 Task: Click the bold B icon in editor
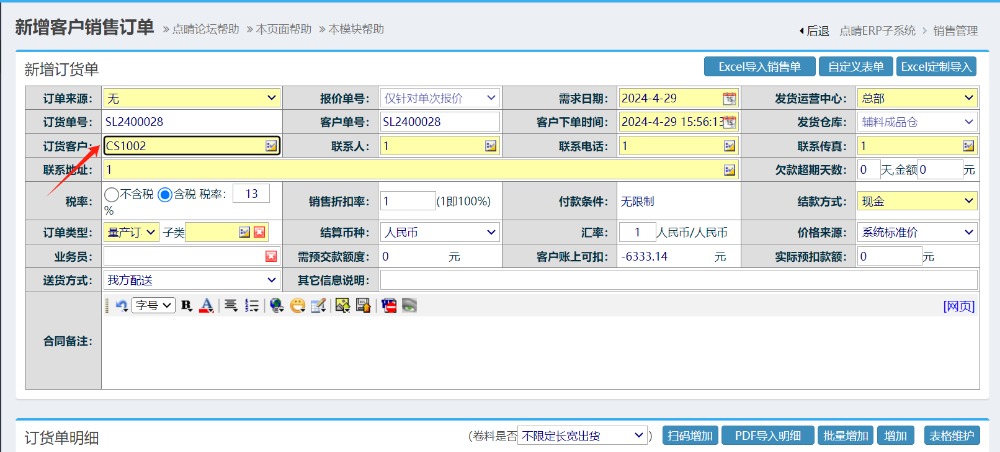pyautogui.click(x=186, y=305)
